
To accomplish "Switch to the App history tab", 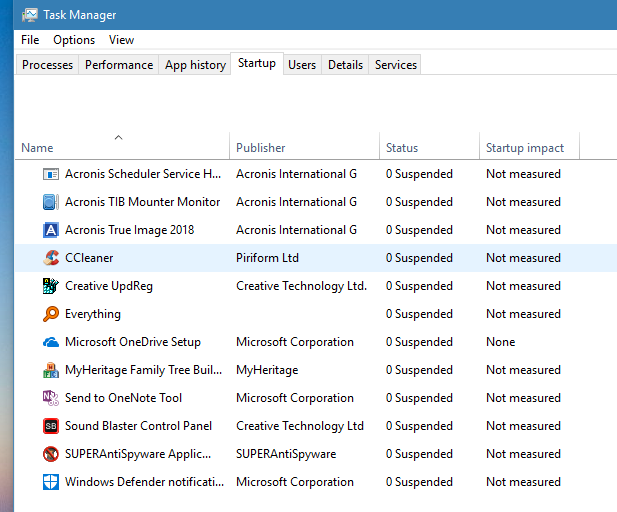I will (x=195, y=65).
